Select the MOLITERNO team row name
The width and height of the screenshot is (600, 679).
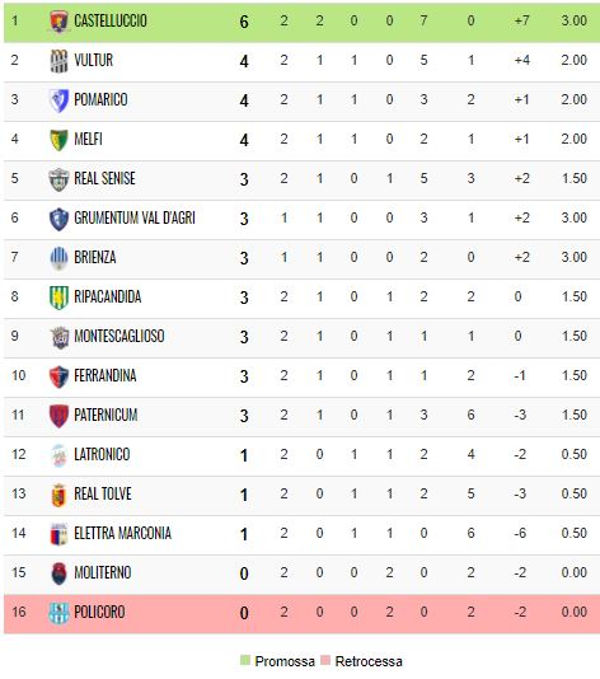pyautogui.click(x=103, y=572)
